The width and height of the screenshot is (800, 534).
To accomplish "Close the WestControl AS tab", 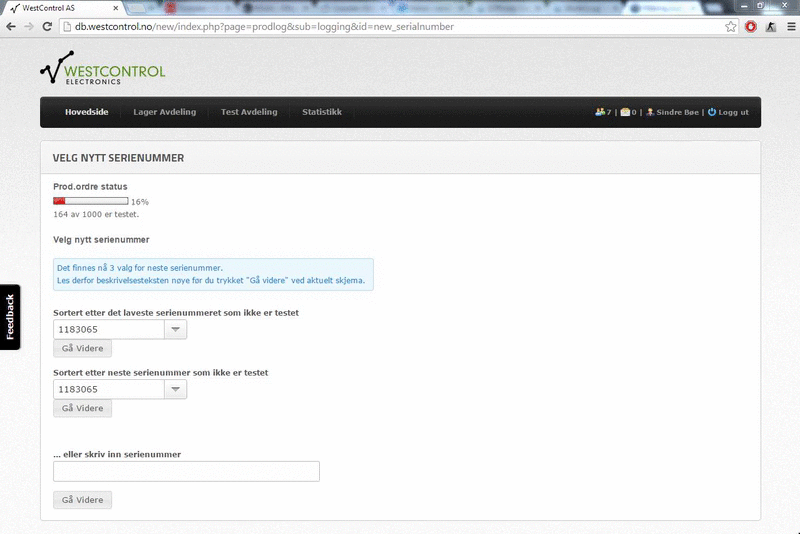I will click(116, 8).
